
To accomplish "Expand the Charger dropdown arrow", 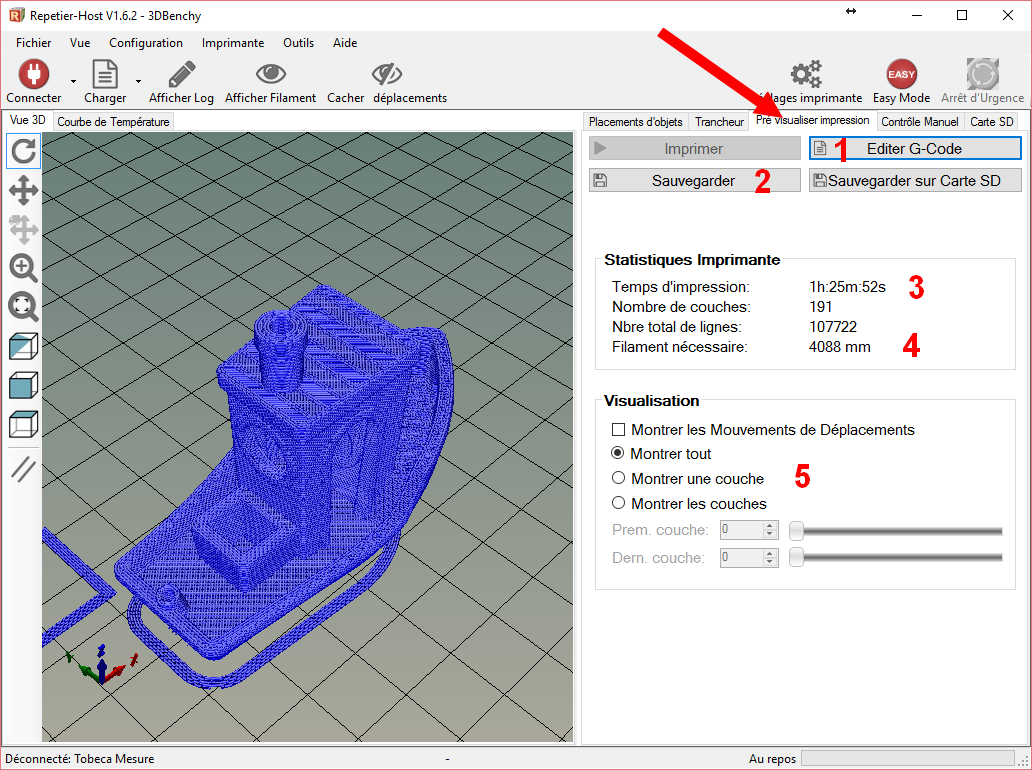I will tap(138, 81).
